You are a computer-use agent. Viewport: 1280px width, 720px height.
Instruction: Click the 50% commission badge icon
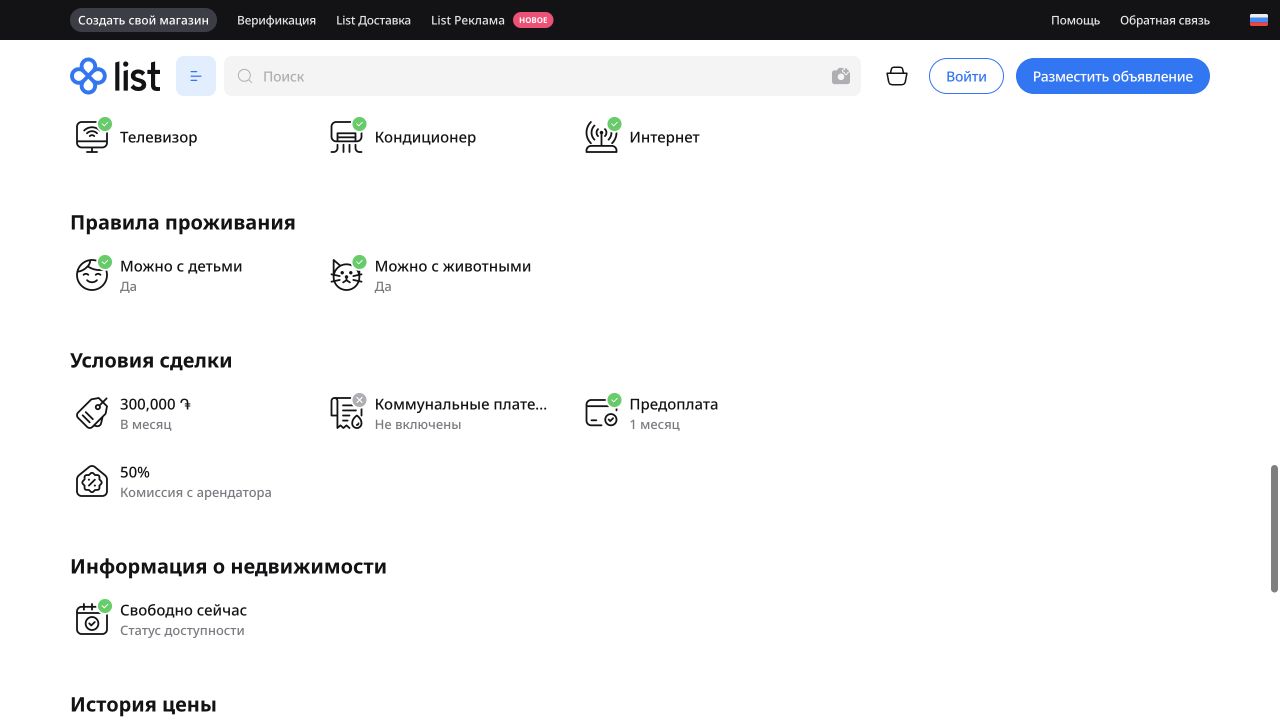click(x=92, y=481)
